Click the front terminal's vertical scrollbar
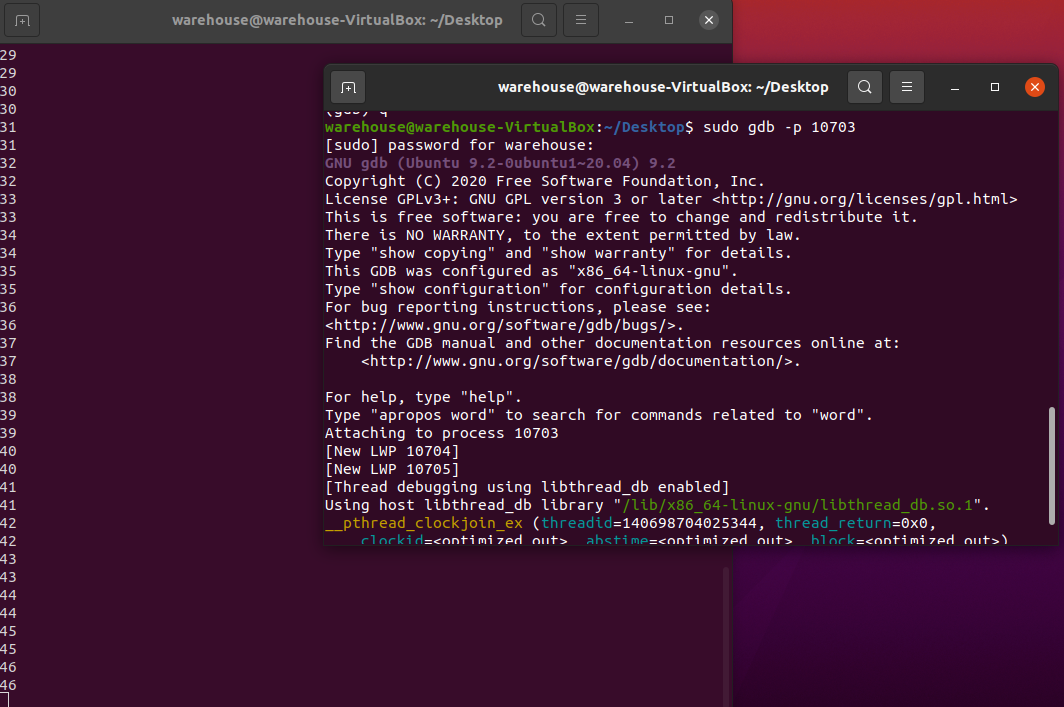The height and width of the screenshot is (707, 1064). click(1052, 465)
